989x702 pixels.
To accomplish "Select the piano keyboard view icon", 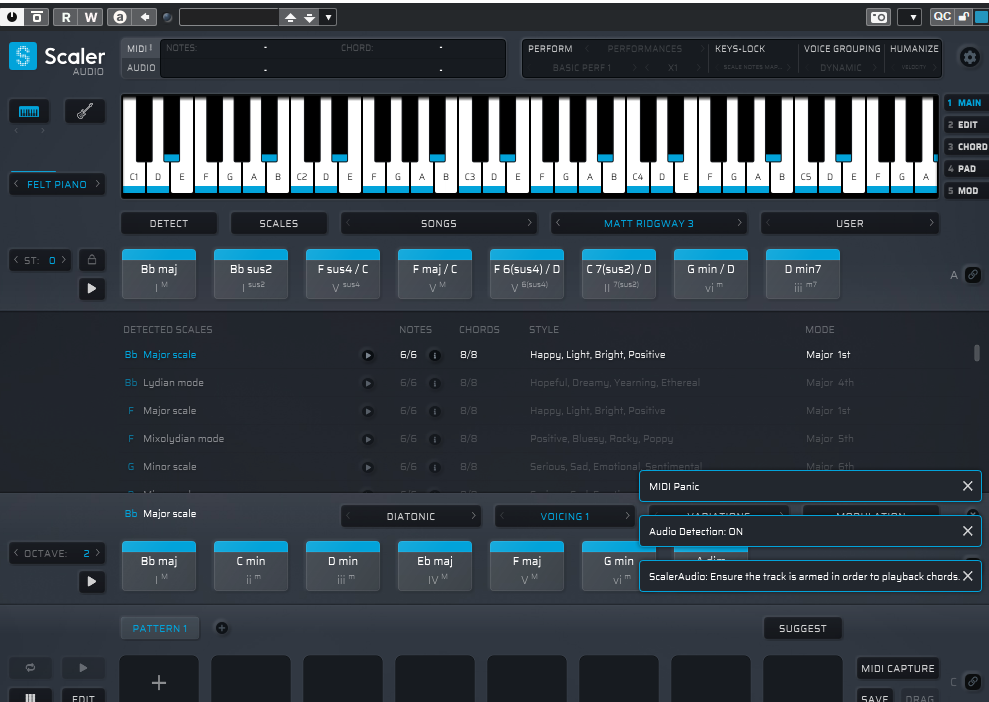I will click(29, 111).
